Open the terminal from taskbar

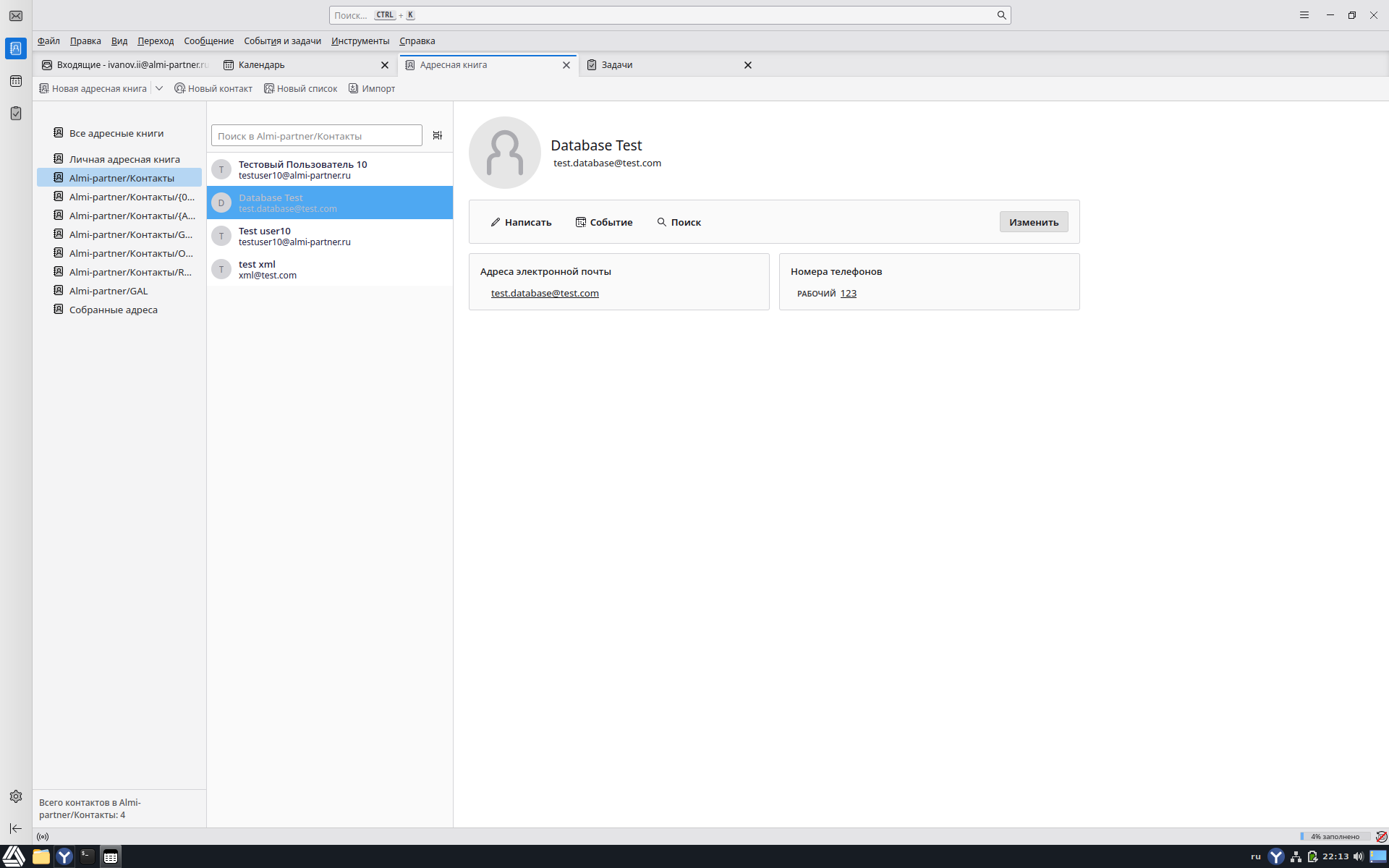pos(88,856)
